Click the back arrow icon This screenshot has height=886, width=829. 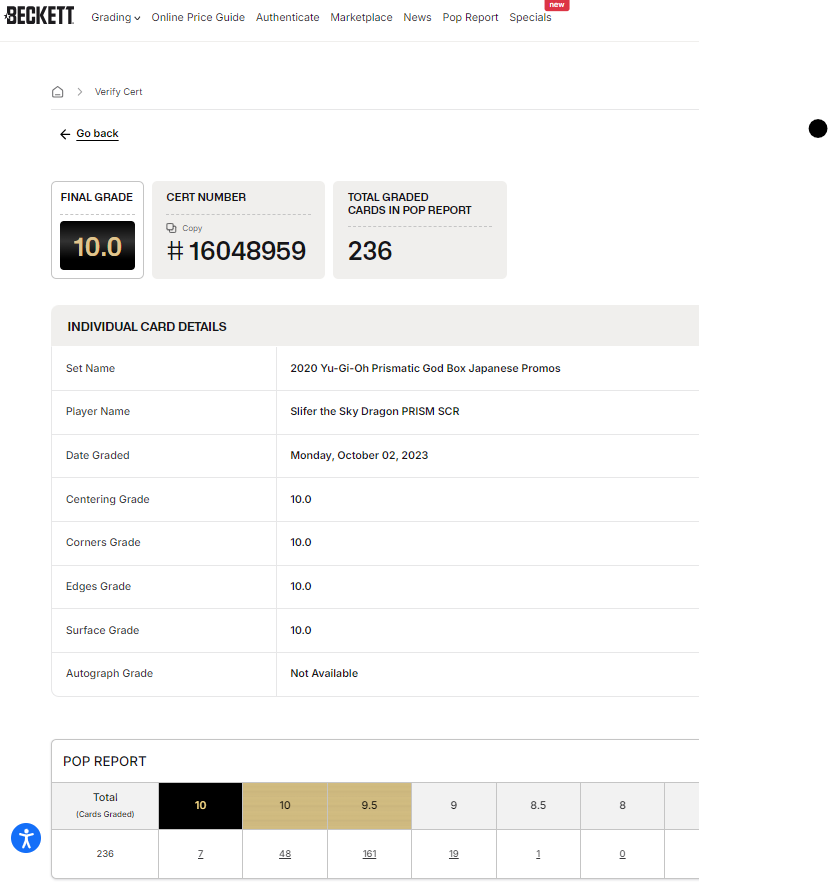click(x=65, y=134)
